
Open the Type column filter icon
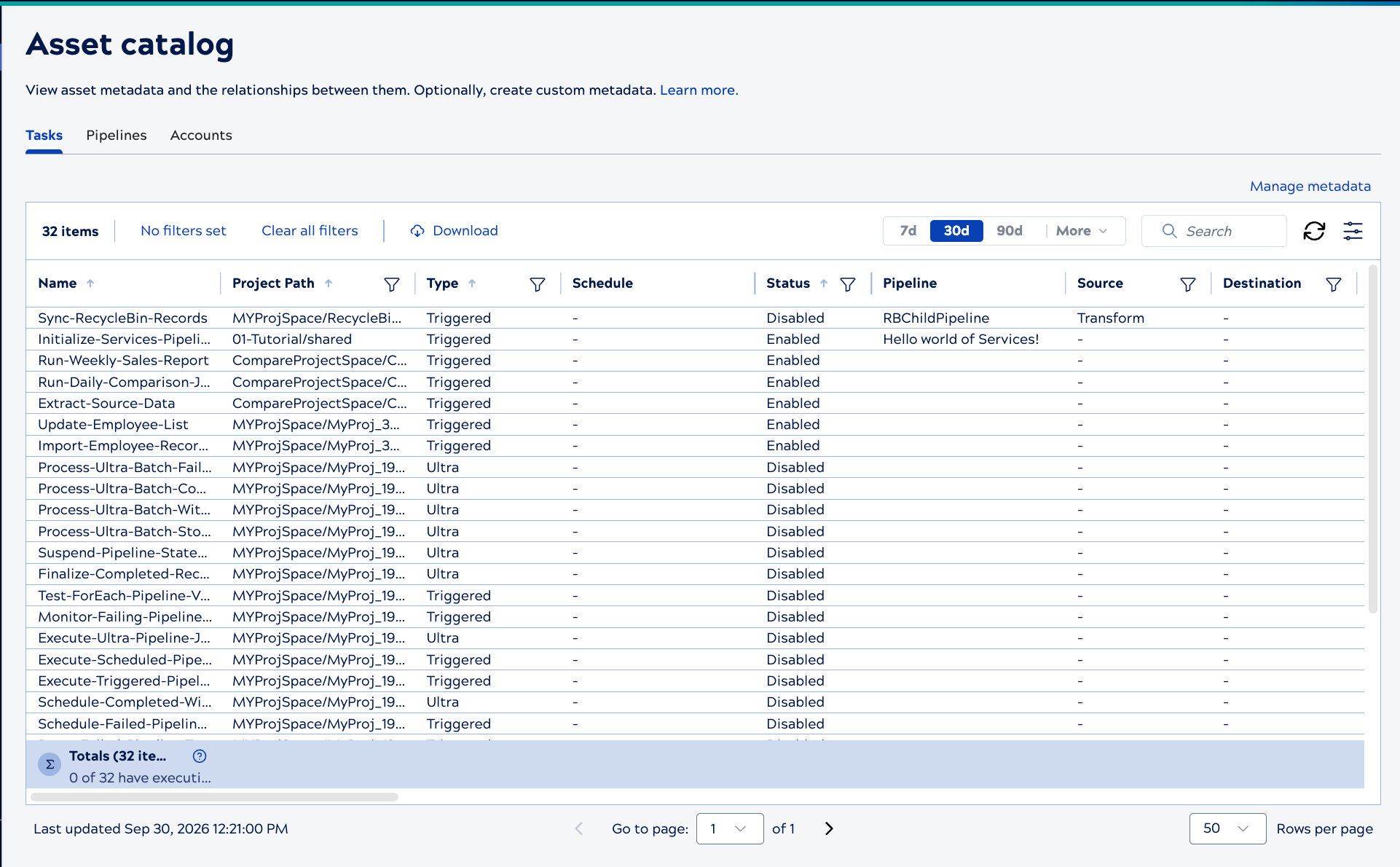(x=538, y=284)
